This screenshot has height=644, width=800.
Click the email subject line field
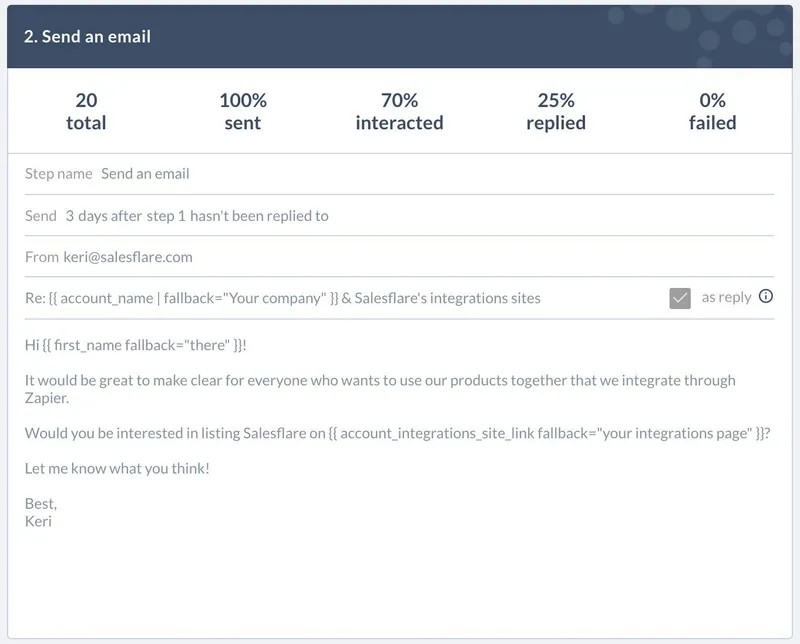click(x=342, y=298)
